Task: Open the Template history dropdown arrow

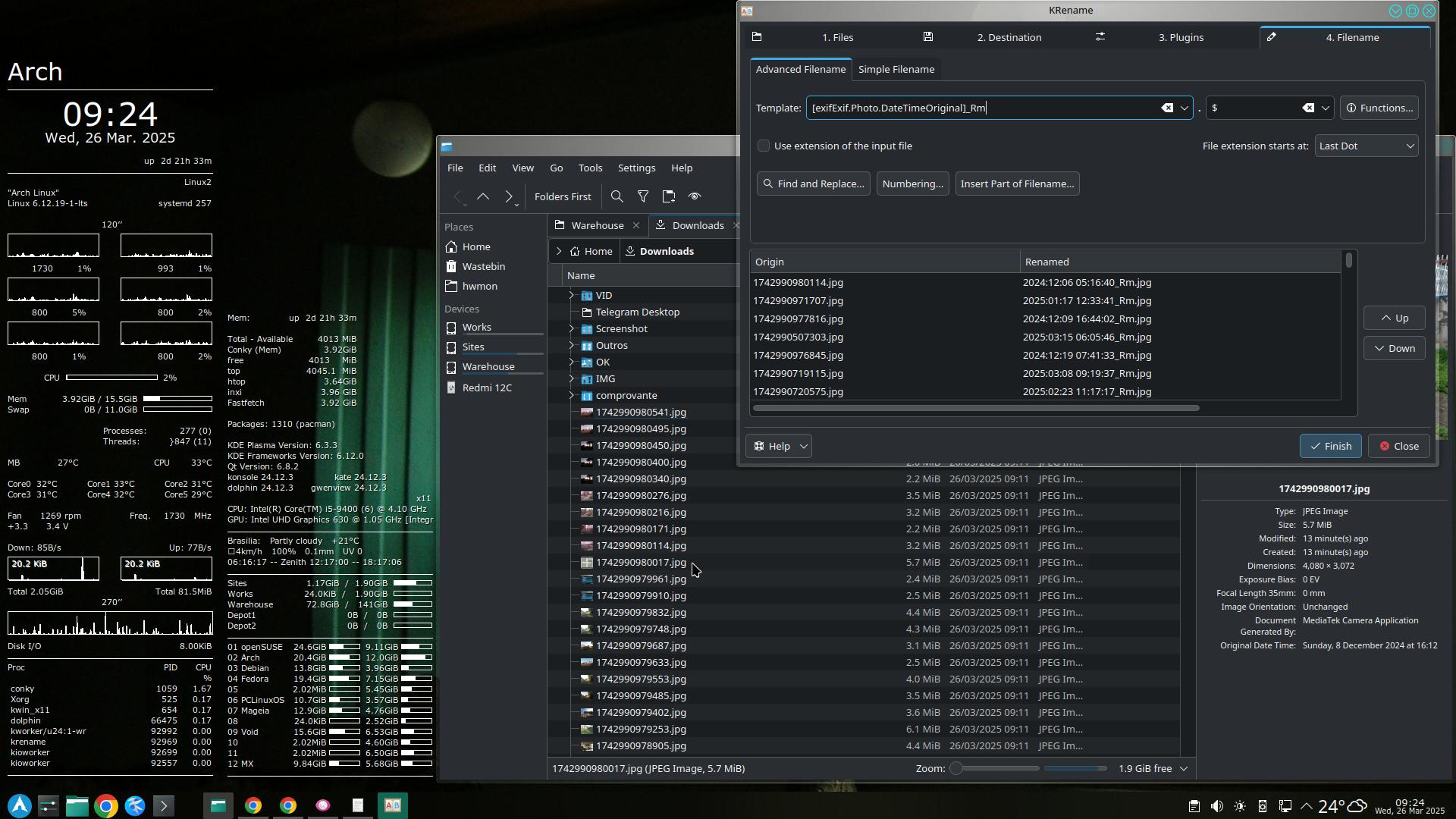Action: click(1184, 108)
